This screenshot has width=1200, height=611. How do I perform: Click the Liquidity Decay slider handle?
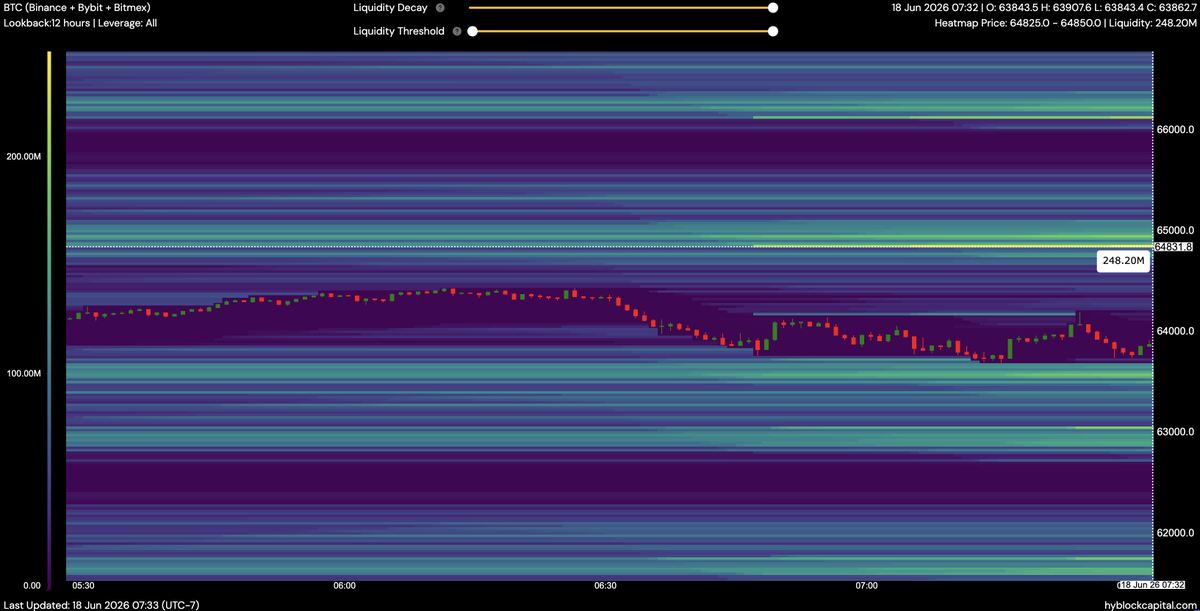click(773, 7)
